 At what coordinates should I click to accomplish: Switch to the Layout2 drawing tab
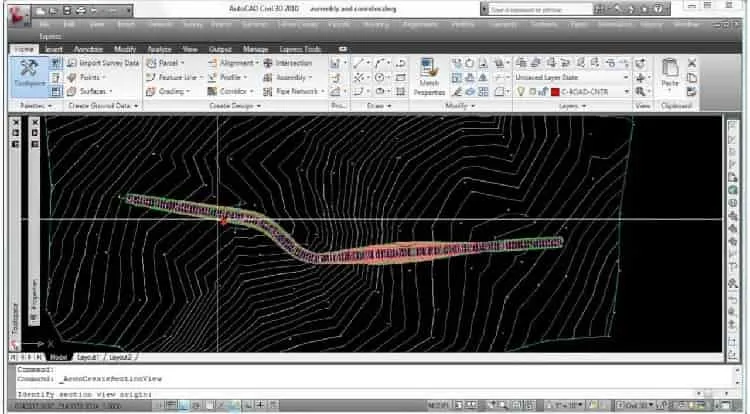coord(120,357)
